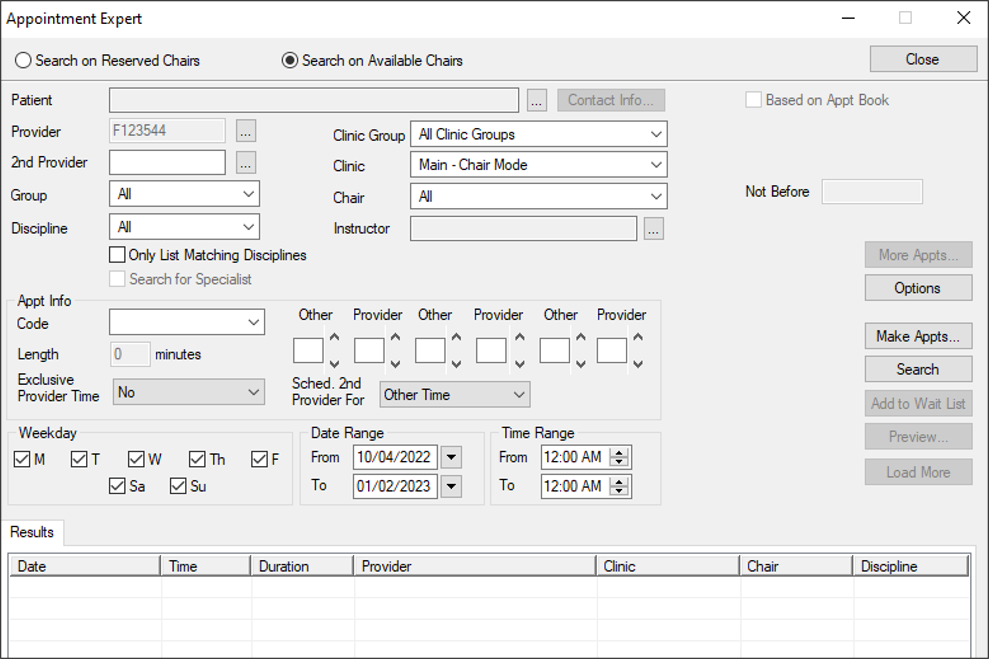Click into the Date Range From date field
Image resolution: width=989 pixels, height=659 pixels.
[395, 457]
